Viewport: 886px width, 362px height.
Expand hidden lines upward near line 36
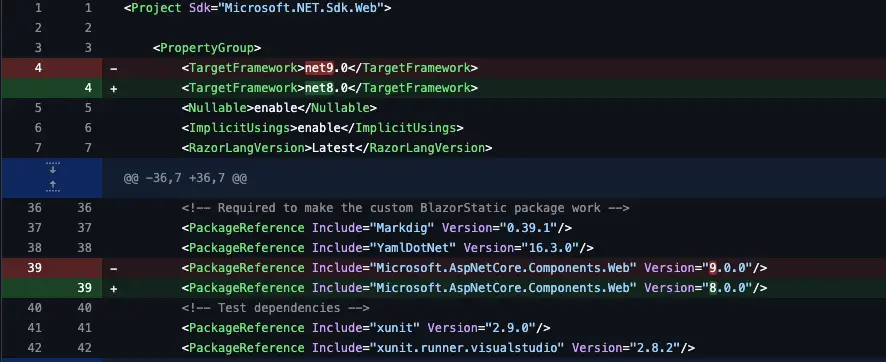(53, 186)
